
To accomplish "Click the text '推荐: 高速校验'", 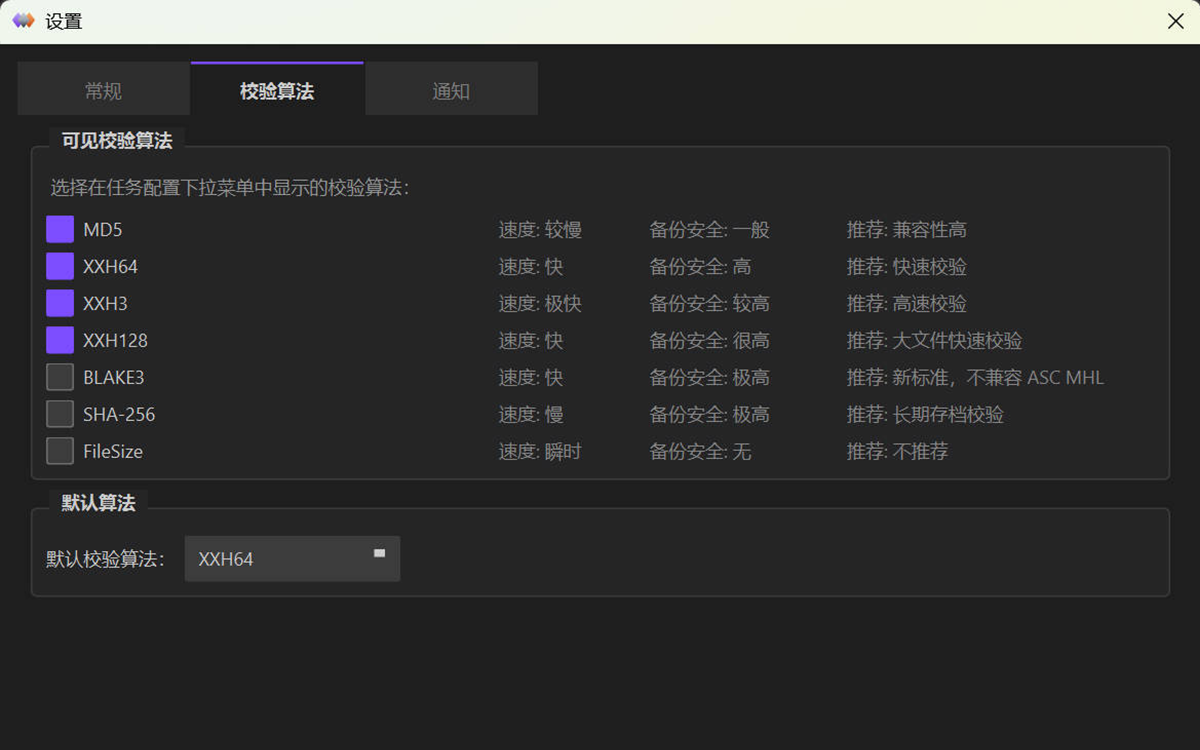I will (x=907, y=304).
